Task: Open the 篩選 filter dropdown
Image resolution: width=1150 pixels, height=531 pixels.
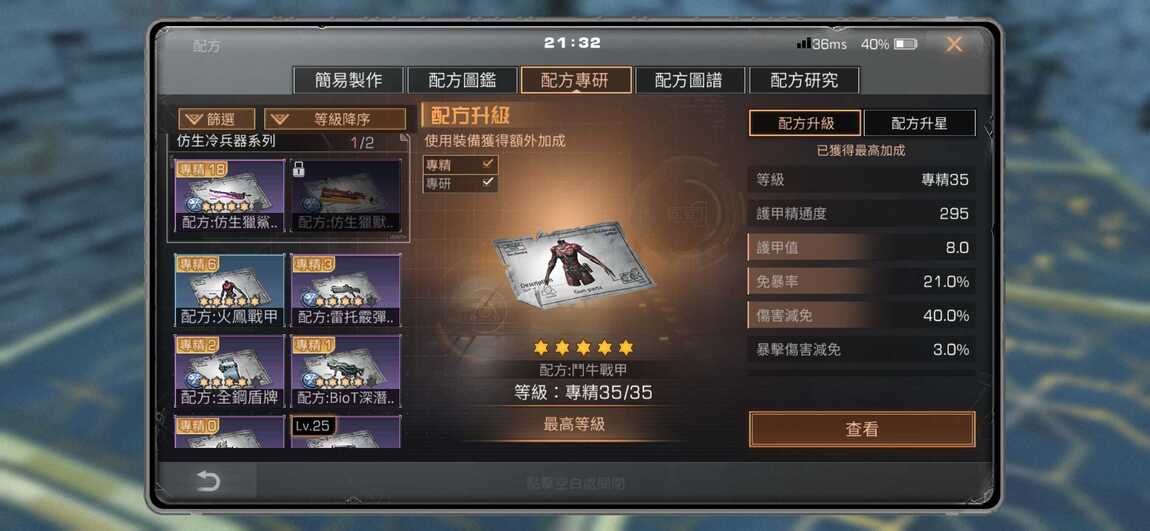Action: [217, 119]
